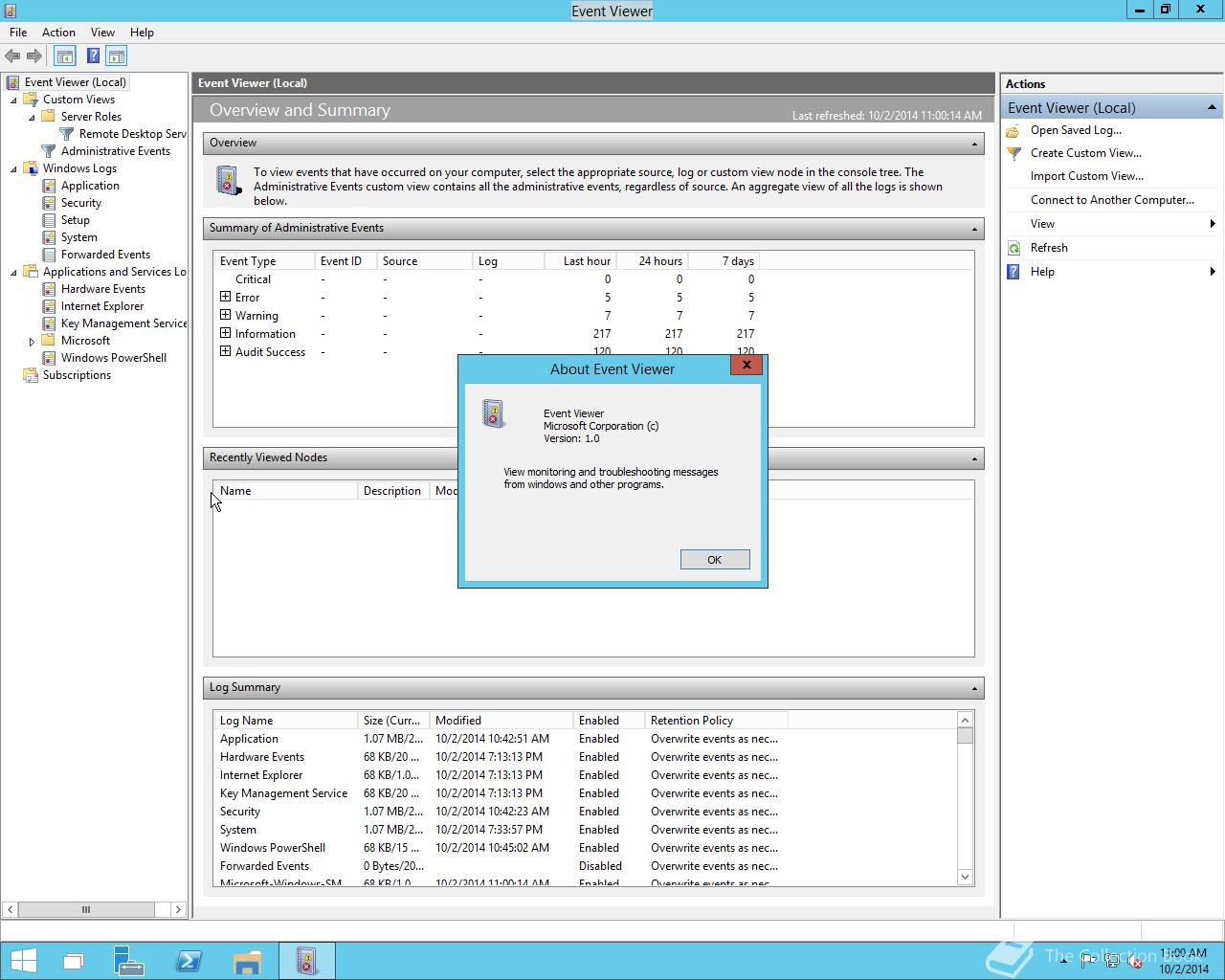
Task: Collapse Summary of Administrative Events section
Action: coord(974,229)
